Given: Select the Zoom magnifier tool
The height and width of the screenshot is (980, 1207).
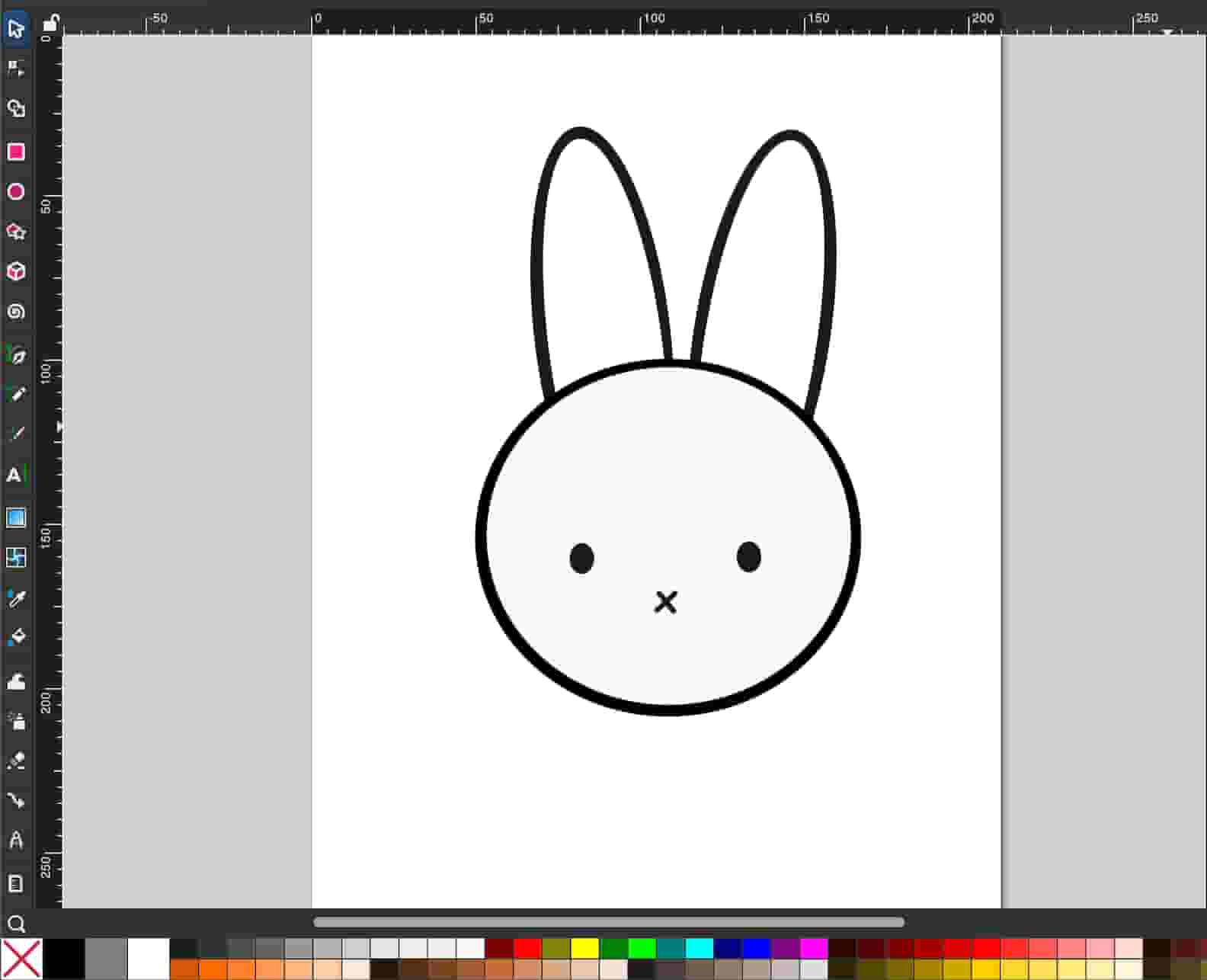Looking at the screenshot, I should pyautogui.click(x=16, y=924).
